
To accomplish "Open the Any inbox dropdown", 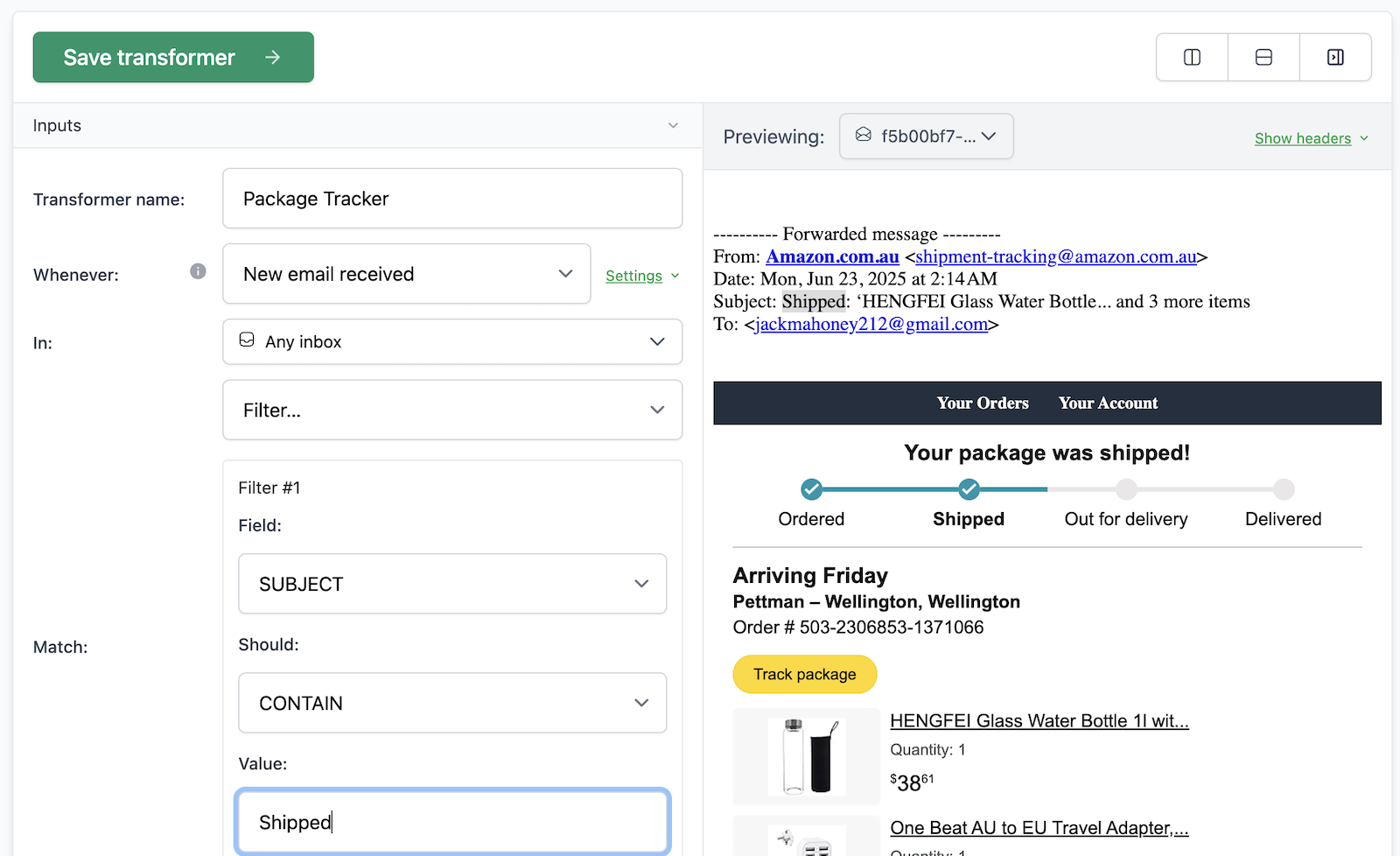I will pos(452,341).
